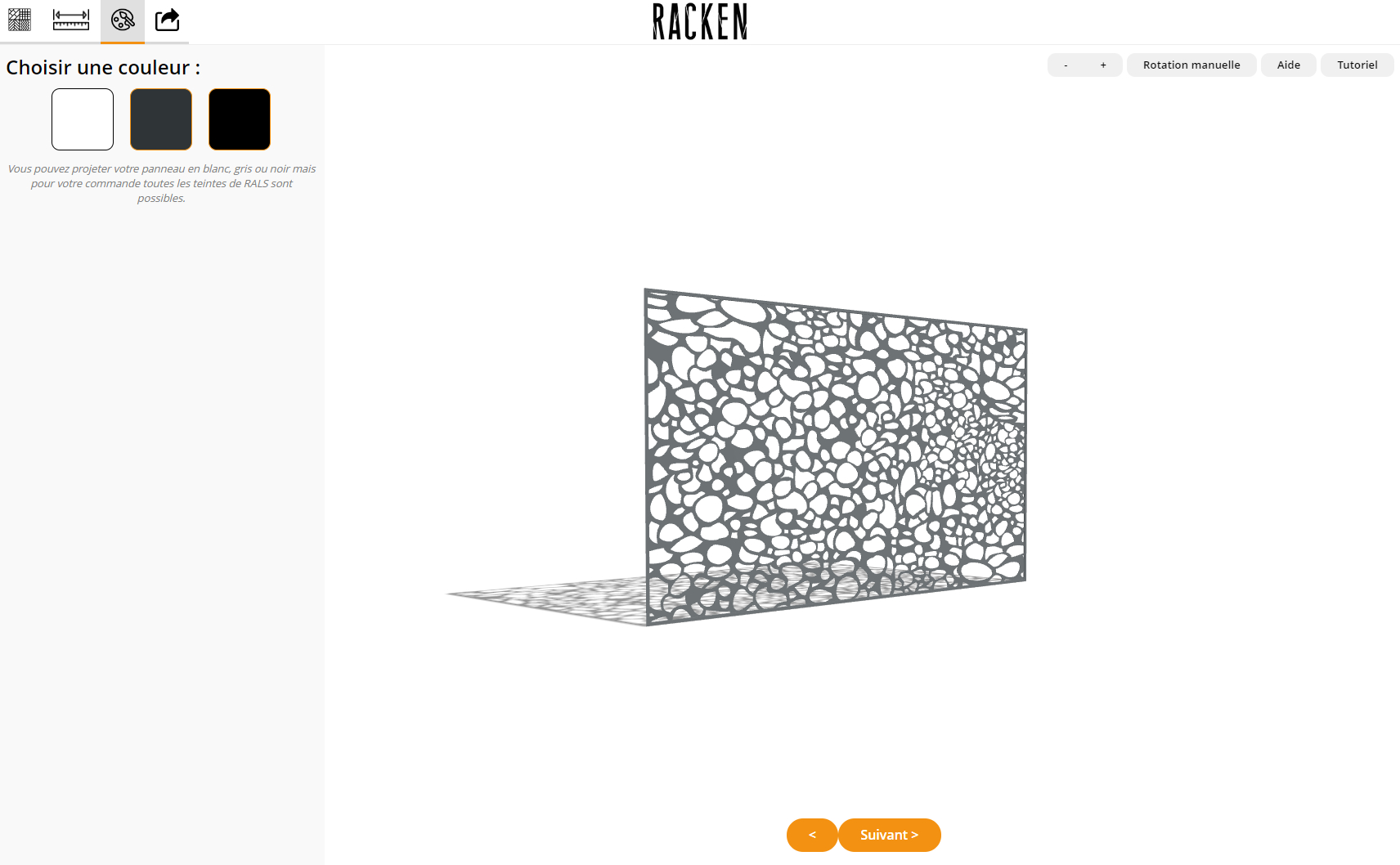Click the italic RAL colors note text
The image size is (1400, 865).
[x=162, y=183]
